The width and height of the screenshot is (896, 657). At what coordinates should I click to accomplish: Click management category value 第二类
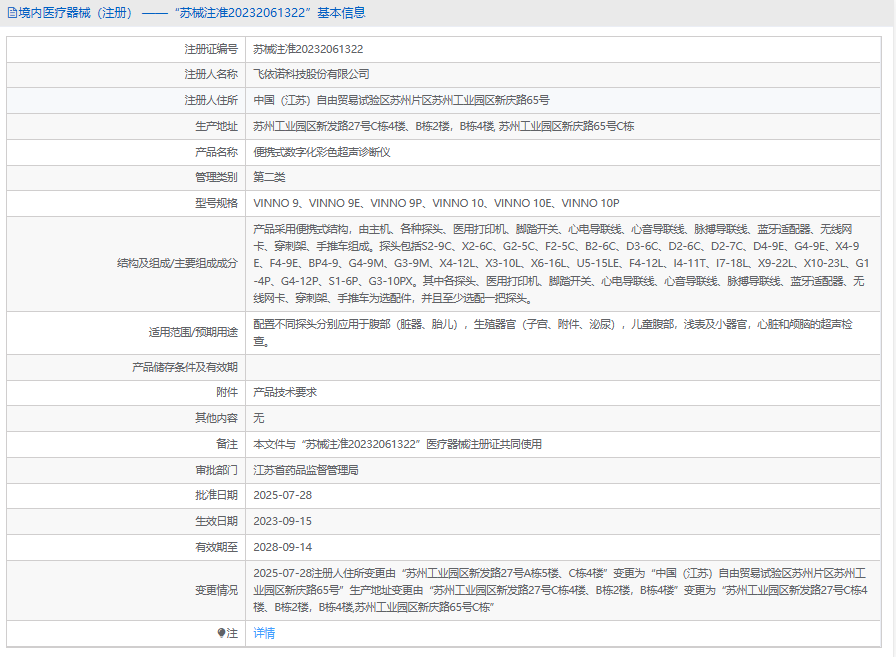pos(269,178)
